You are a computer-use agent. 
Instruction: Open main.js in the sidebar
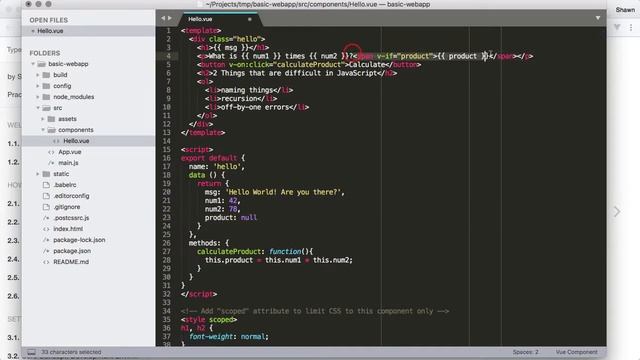tap(68, 163)
